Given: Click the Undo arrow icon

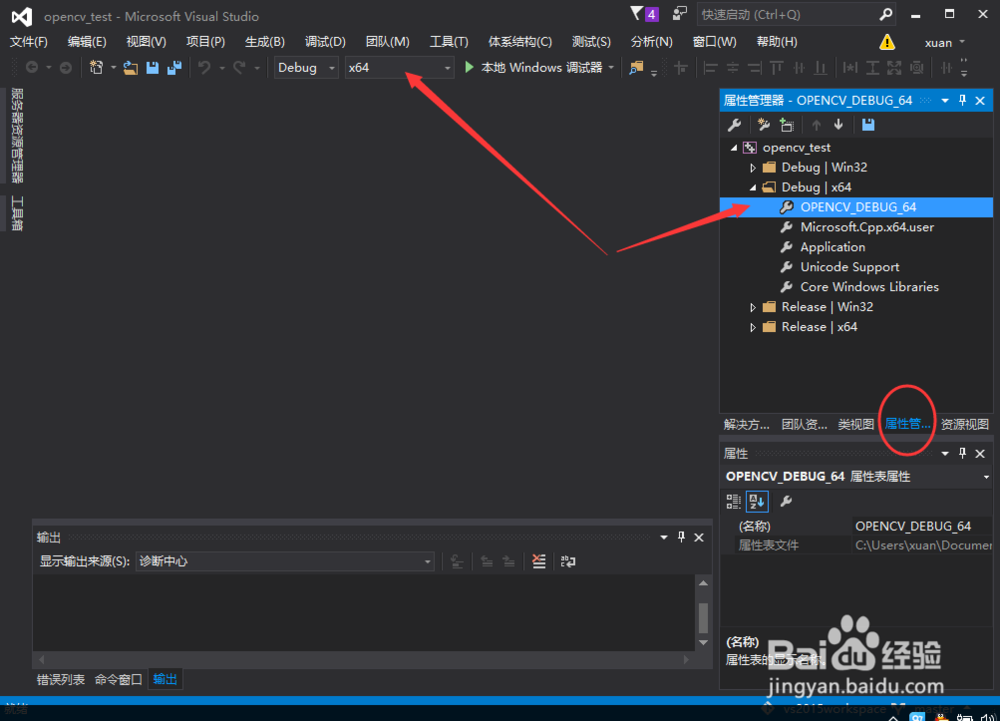Looking at the screenshot, I should tap(204, 67).
